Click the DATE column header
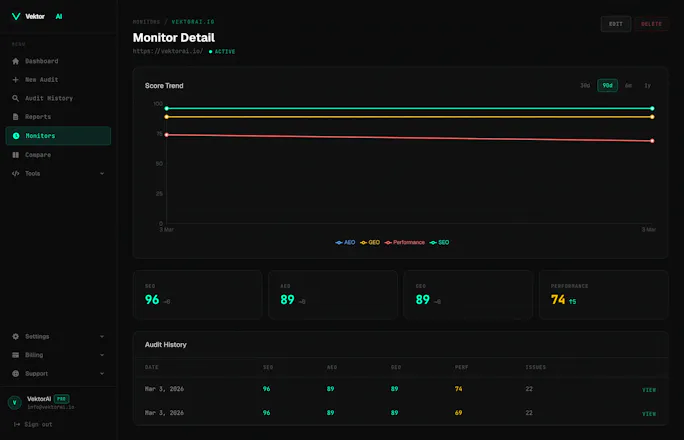684x440 pixels. point(152,367)
